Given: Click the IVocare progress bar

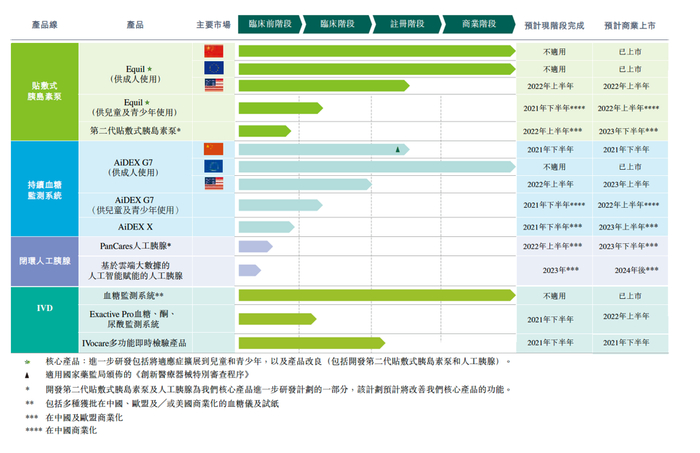Looking at the screenshot, I should click(x=312, y=343).
